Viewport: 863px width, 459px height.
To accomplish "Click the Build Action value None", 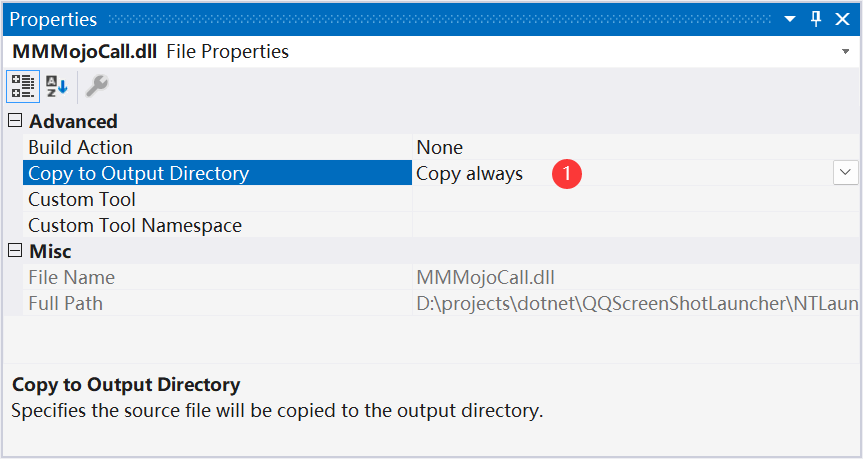I will 440,147.
